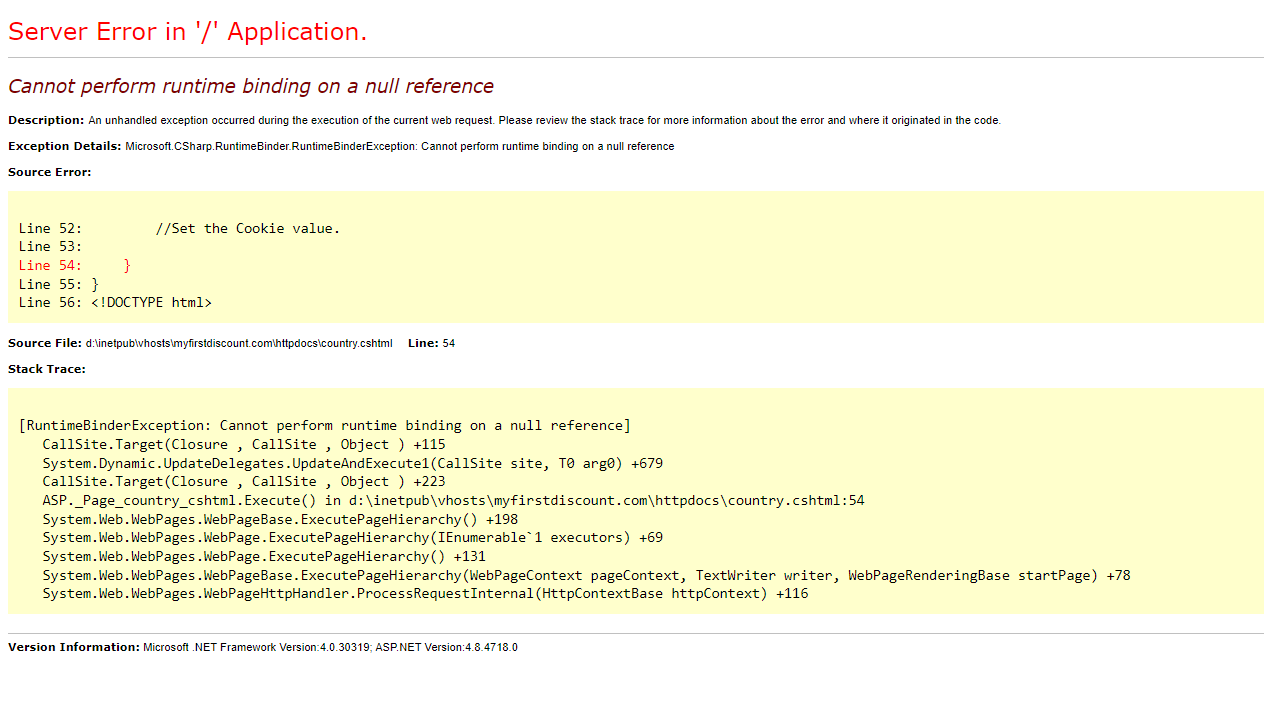Click the 'Source File:' label
Image resolution: width=1264 pixels, height=720 pixels.
pos(45,343)
